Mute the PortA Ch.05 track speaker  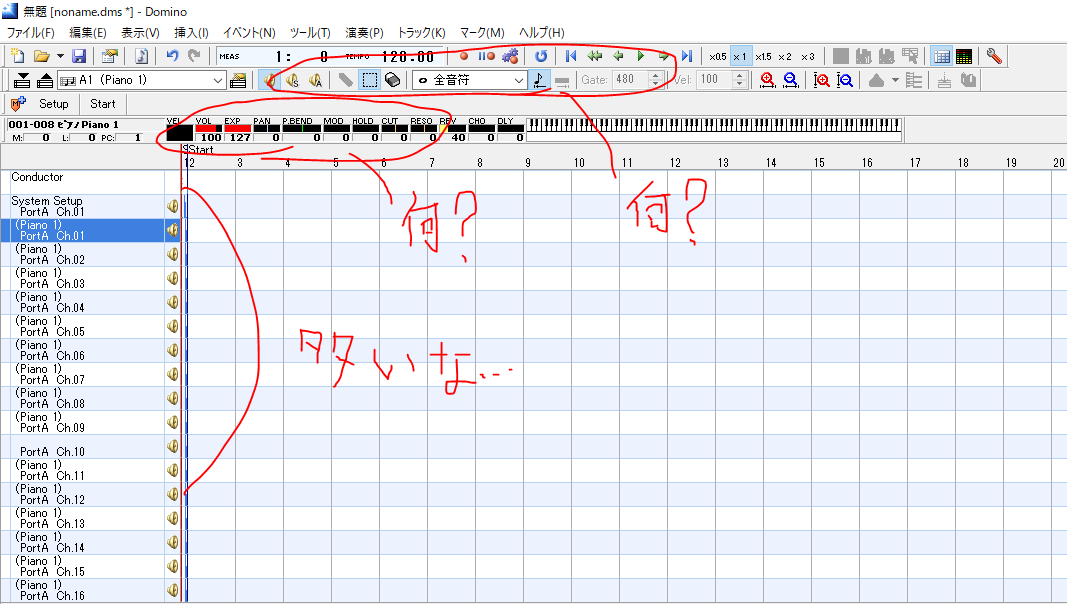pos(173,326)
